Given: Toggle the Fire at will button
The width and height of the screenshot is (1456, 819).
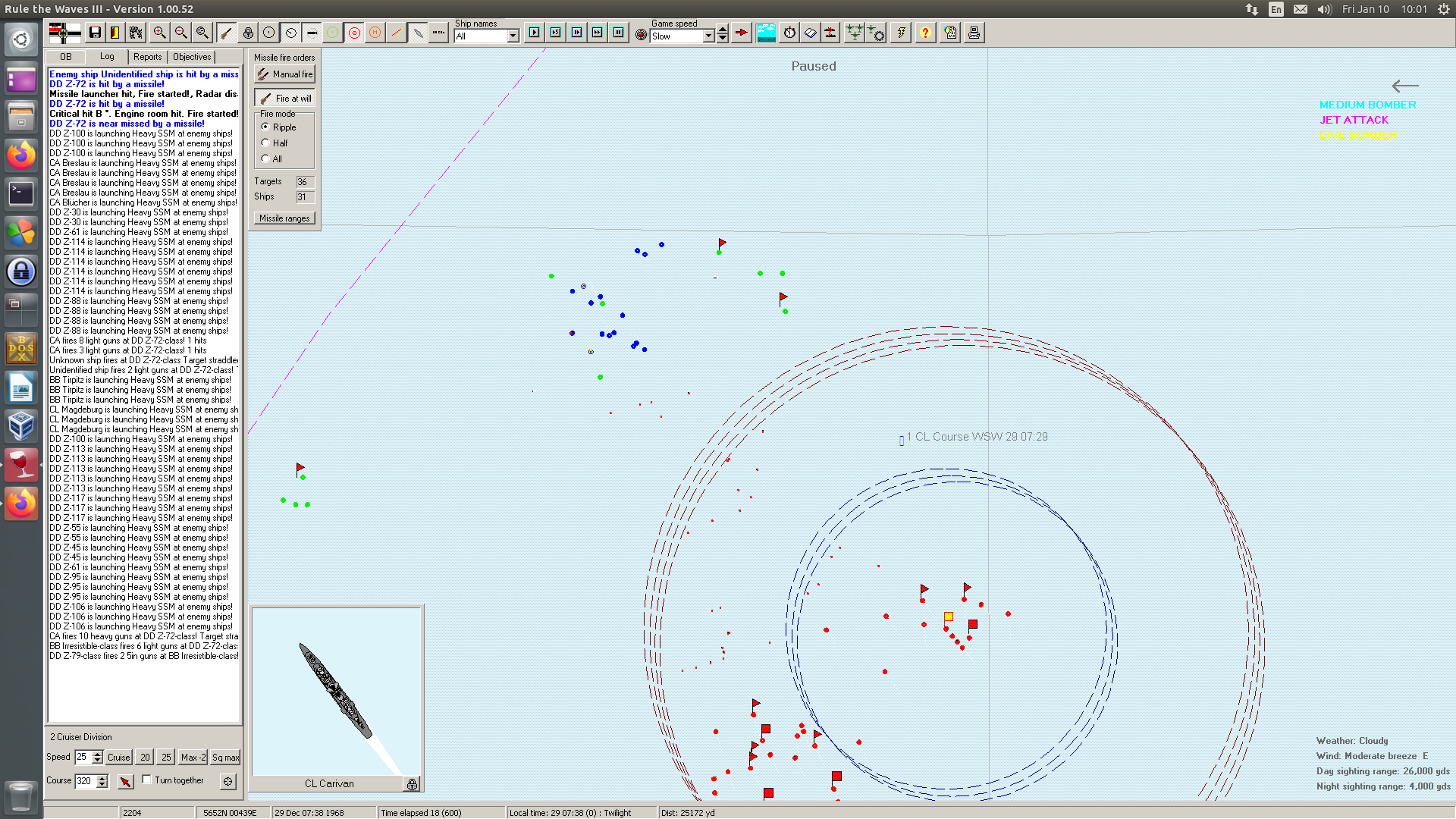Looking at the screenshot, I should (x=284, y=99).
